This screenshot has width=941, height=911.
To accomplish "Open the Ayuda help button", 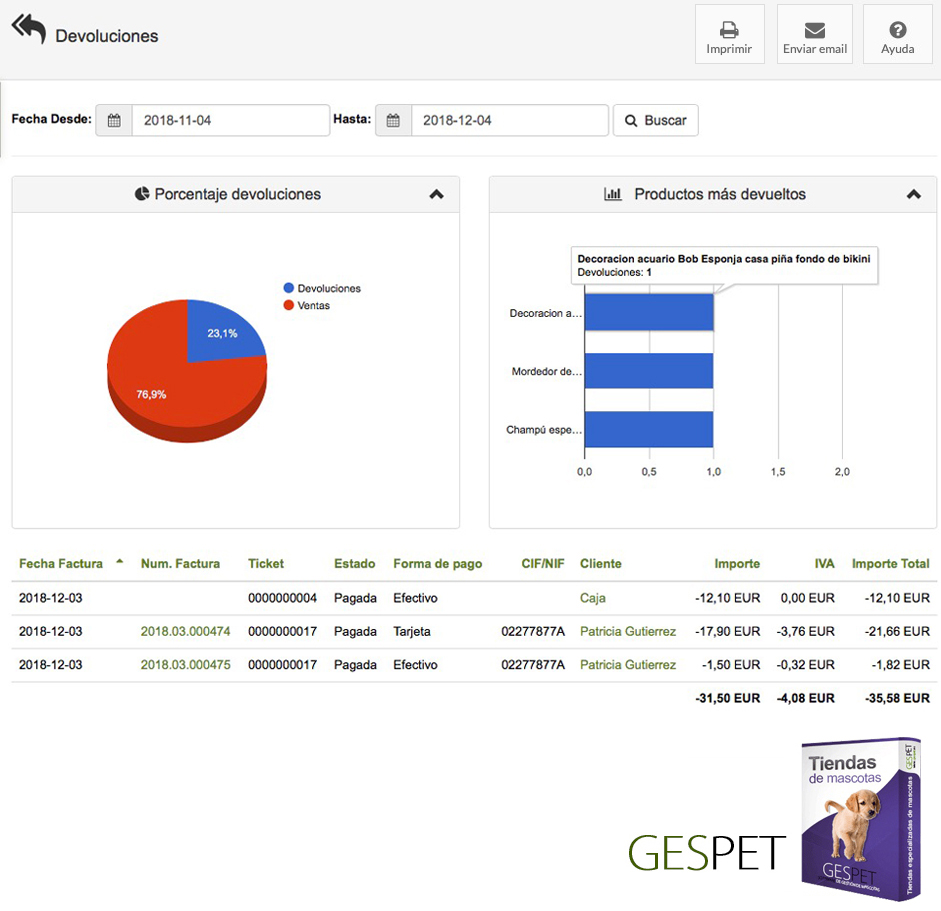I will 897,35.
